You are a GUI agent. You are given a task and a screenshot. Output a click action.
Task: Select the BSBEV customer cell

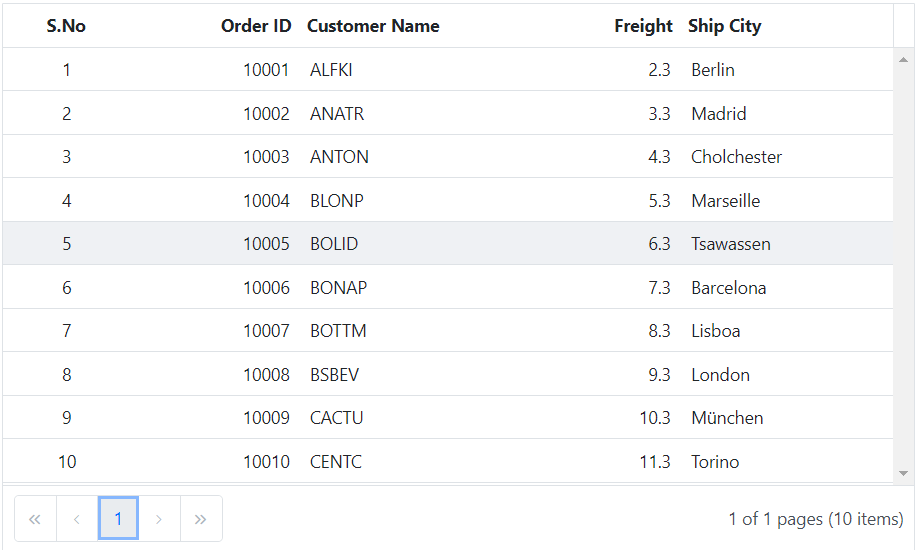pos(334,374)
